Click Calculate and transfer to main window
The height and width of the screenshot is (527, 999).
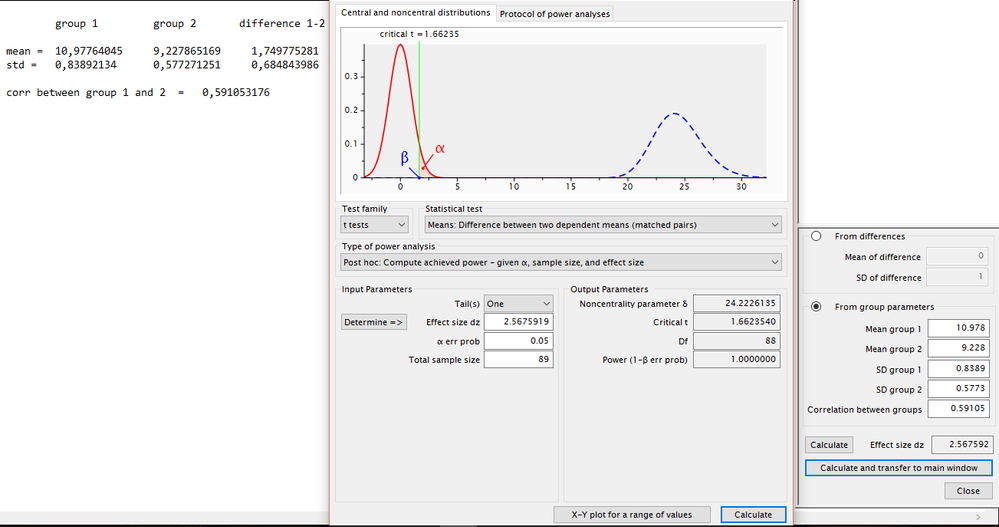(x=898, y=468)
